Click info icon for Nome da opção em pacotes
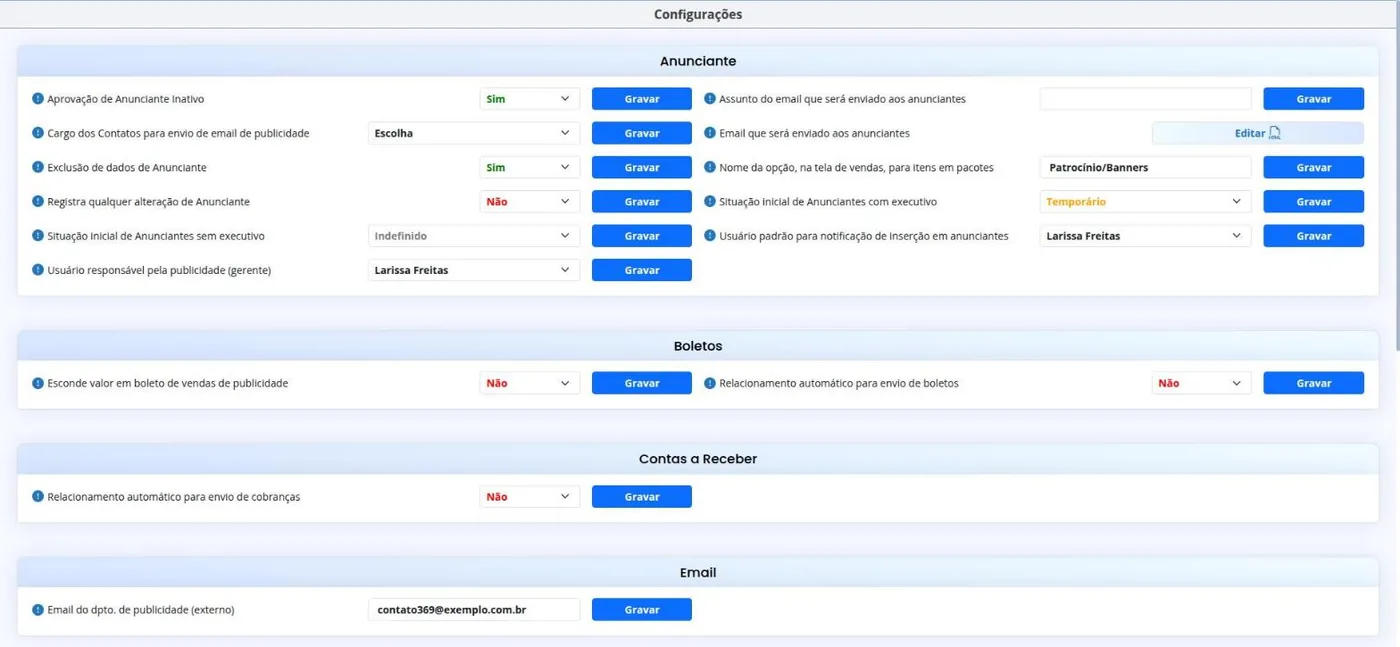The image size is (1400, 647). [x=710, y=167]
